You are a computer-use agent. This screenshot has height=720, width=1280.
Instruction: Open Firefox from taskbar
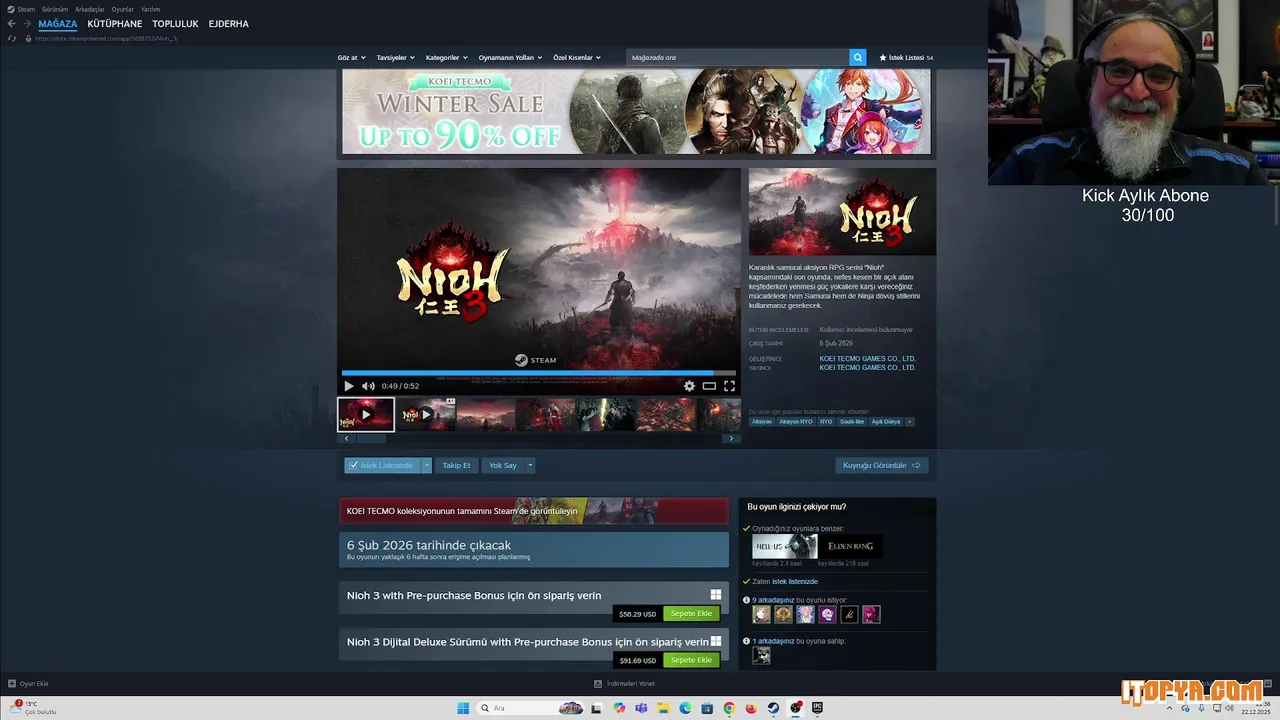click(751, 708)
